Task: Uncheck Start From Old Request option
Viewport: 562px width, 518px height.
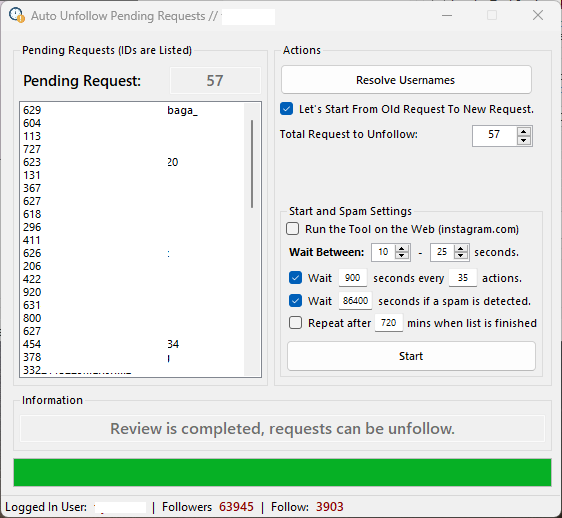Action: (286, 109)
